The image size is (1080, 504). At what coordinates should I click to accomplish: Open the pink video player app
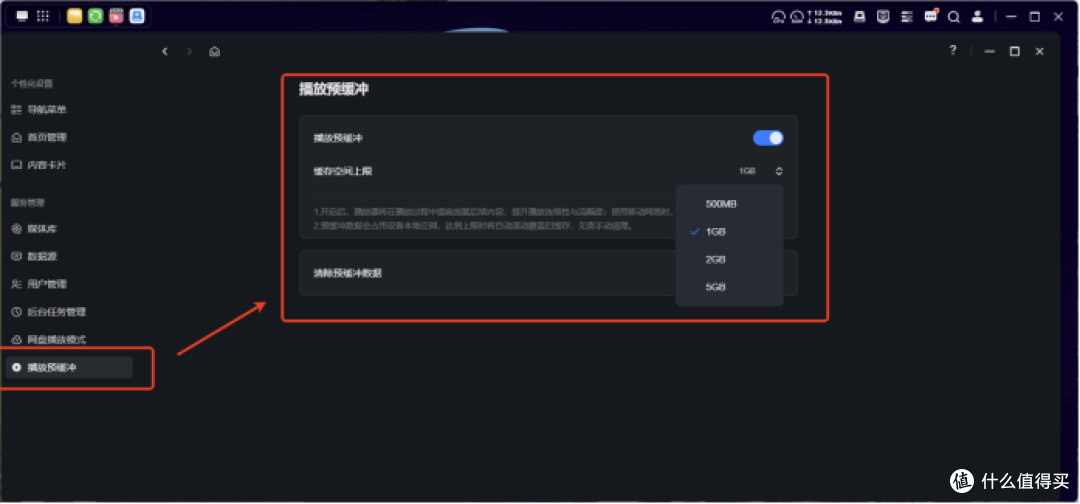[x=116, y=17]
